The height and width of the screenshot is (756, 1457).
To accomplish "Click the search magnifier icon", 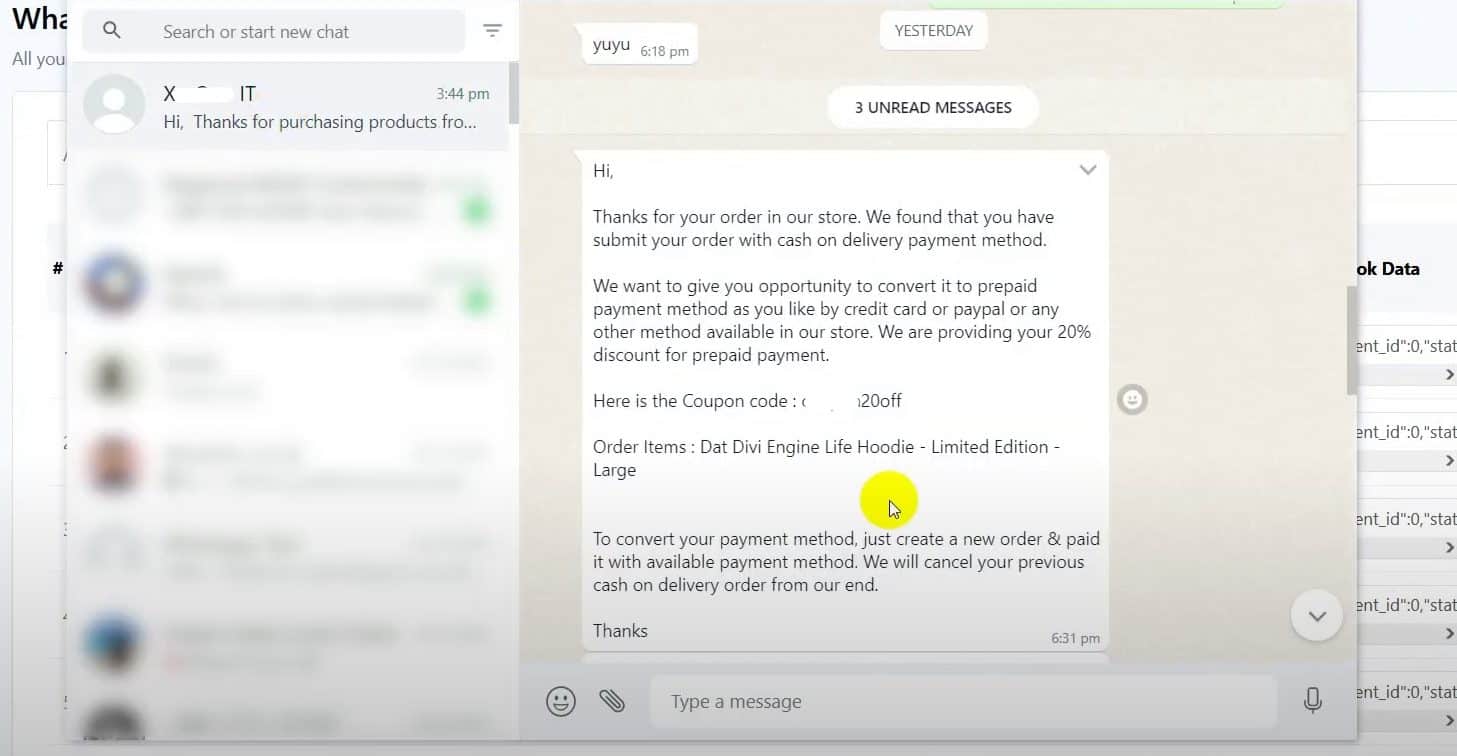I will point(112,31).
